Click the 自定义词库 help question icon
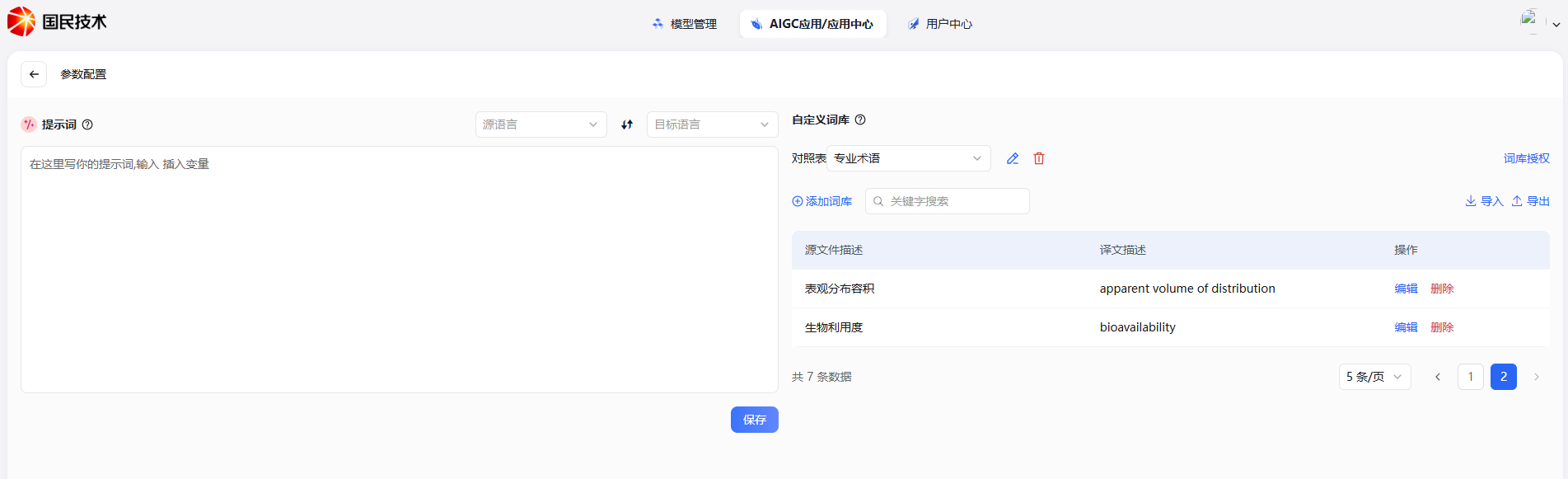This screenshot has width=1568, height=479. (x=860, y=120)
